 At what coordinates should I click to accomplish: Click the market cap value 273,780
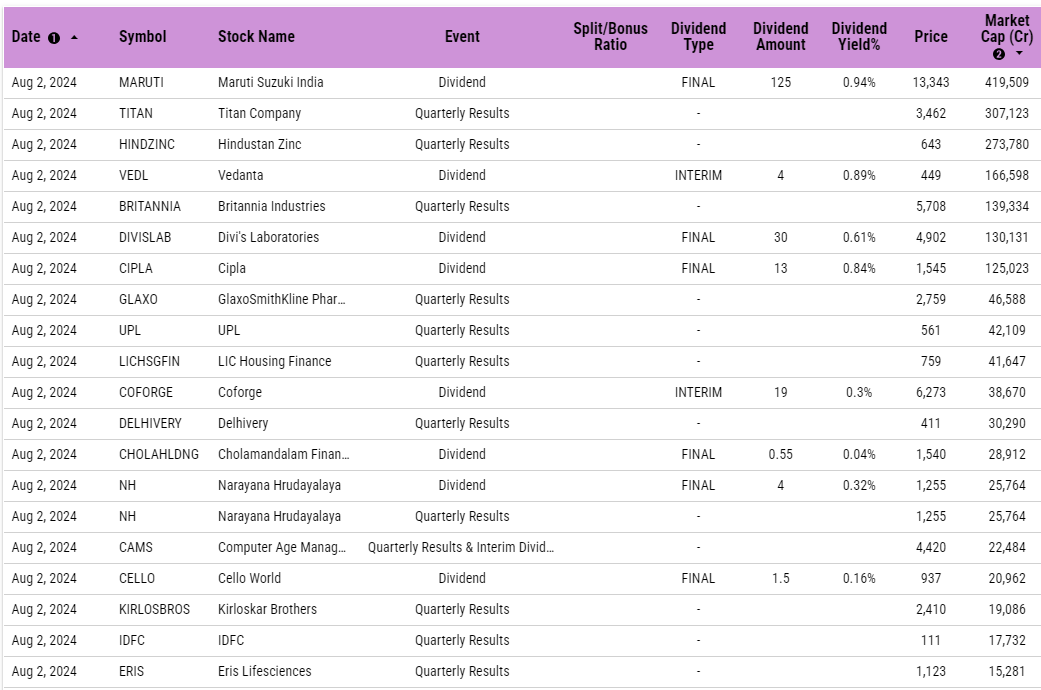pyautogui.click(x=1007, y=144)
